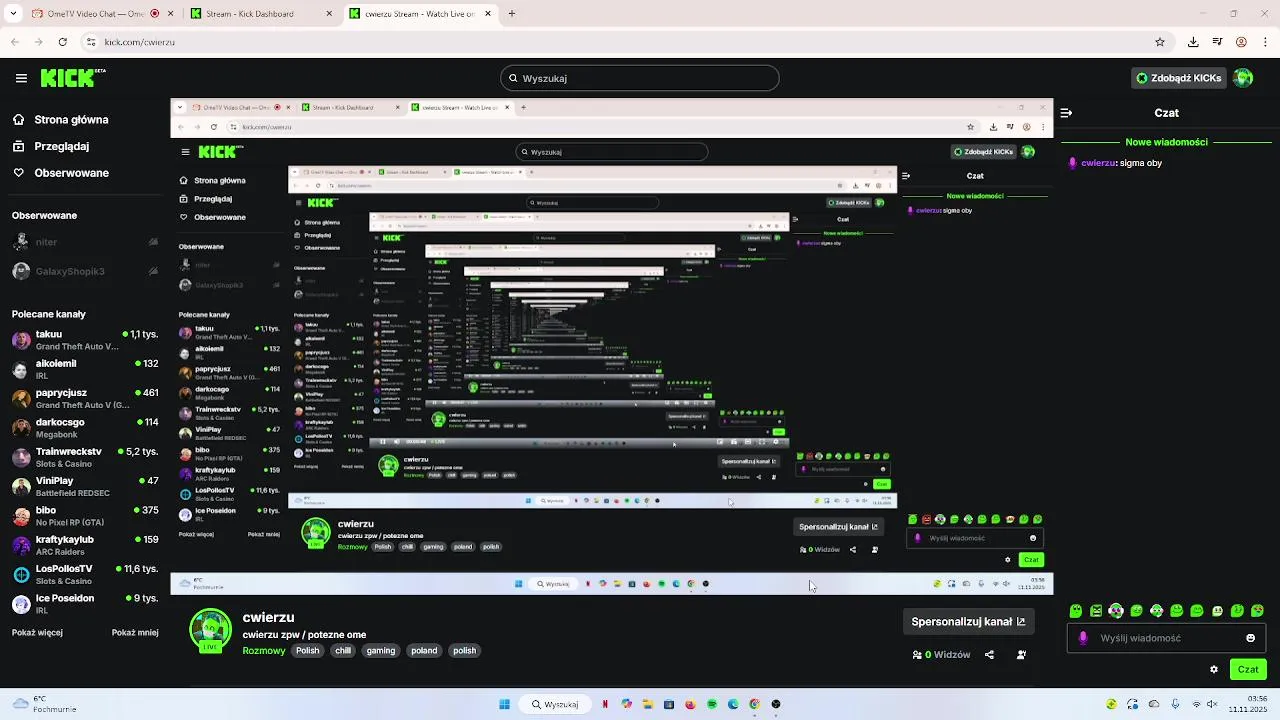Open chat settings gear beside the green Czat button

pyautogui.click(x=1214, y=670)
